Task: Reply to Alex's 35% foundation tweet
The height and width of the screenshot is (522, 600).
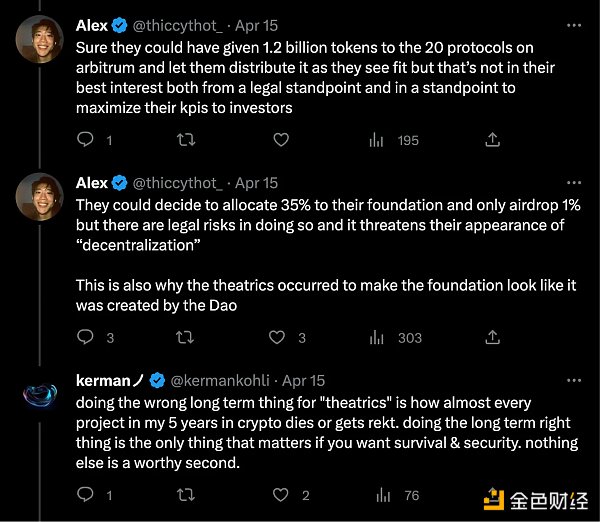Action: point(85,338)
